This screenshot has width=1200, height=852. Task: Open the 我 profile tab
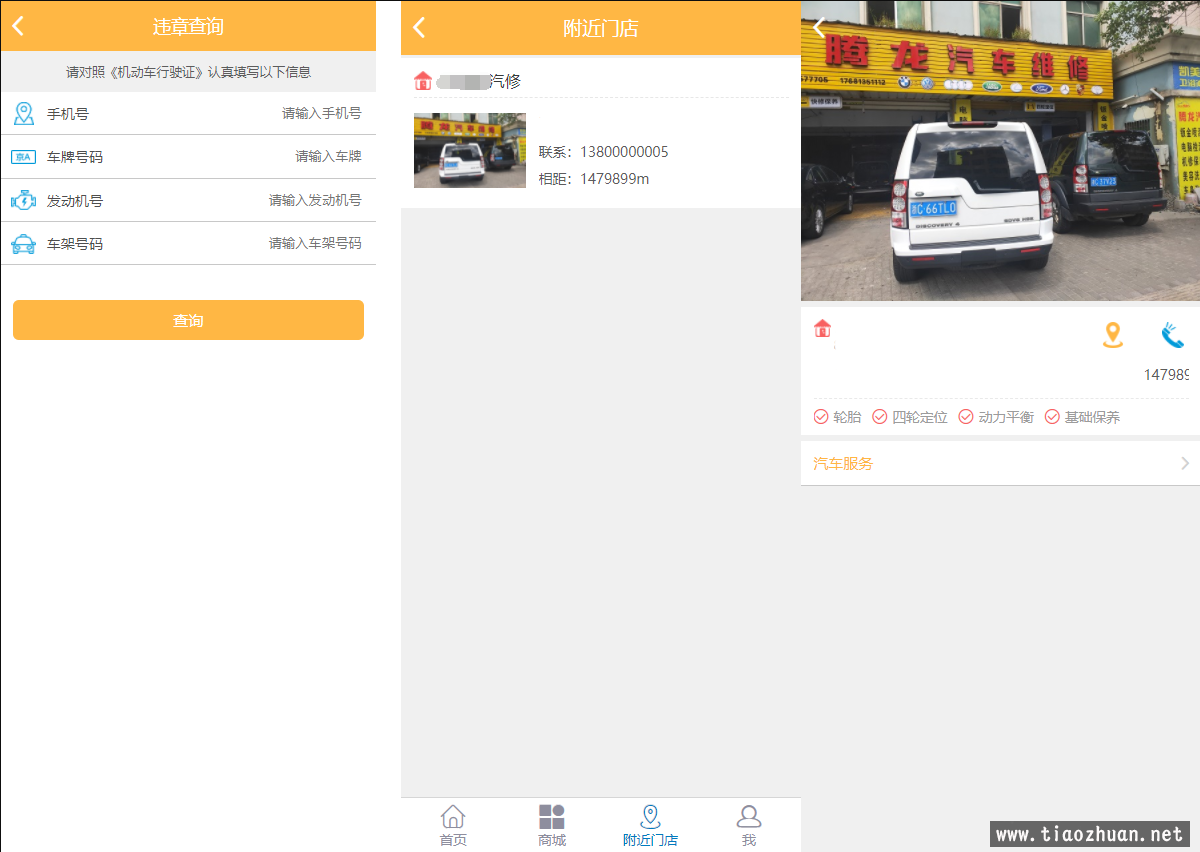tap(749, 825)
